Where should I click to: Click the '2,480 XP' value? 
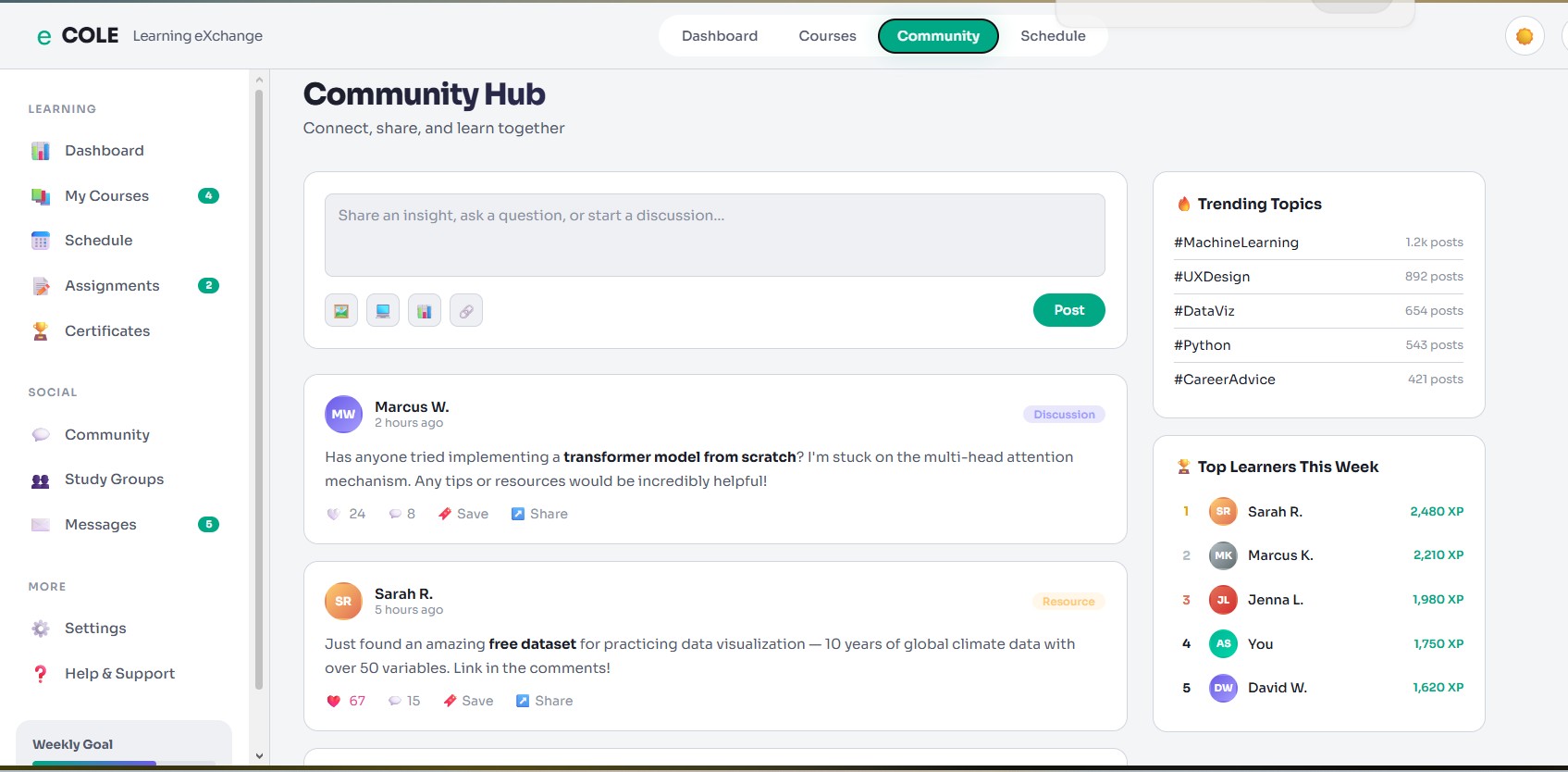[1437, 512]
